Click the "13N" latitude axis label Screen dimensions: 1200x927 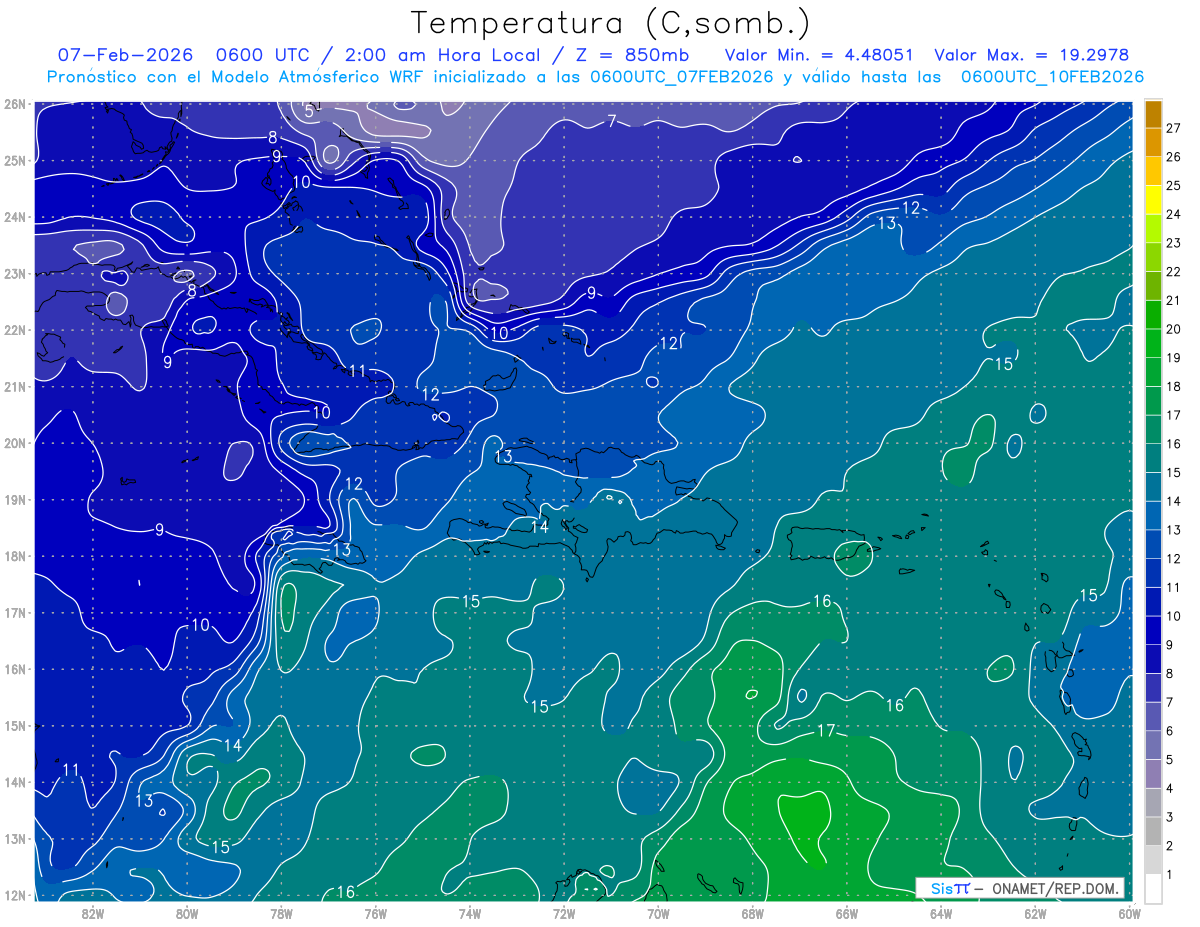click(x=15, y=839)
